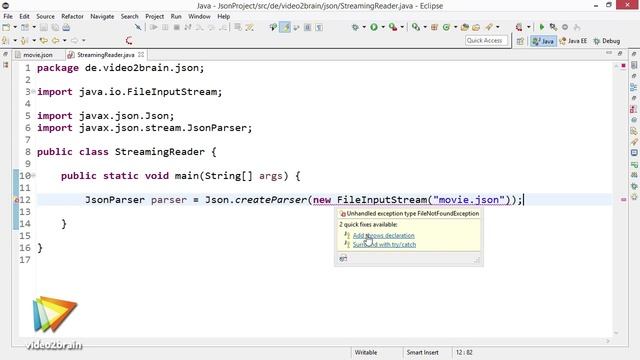Open the Run launch dropdown arrow
This screenshot has height=360, width=640.
tap(383, 27)
